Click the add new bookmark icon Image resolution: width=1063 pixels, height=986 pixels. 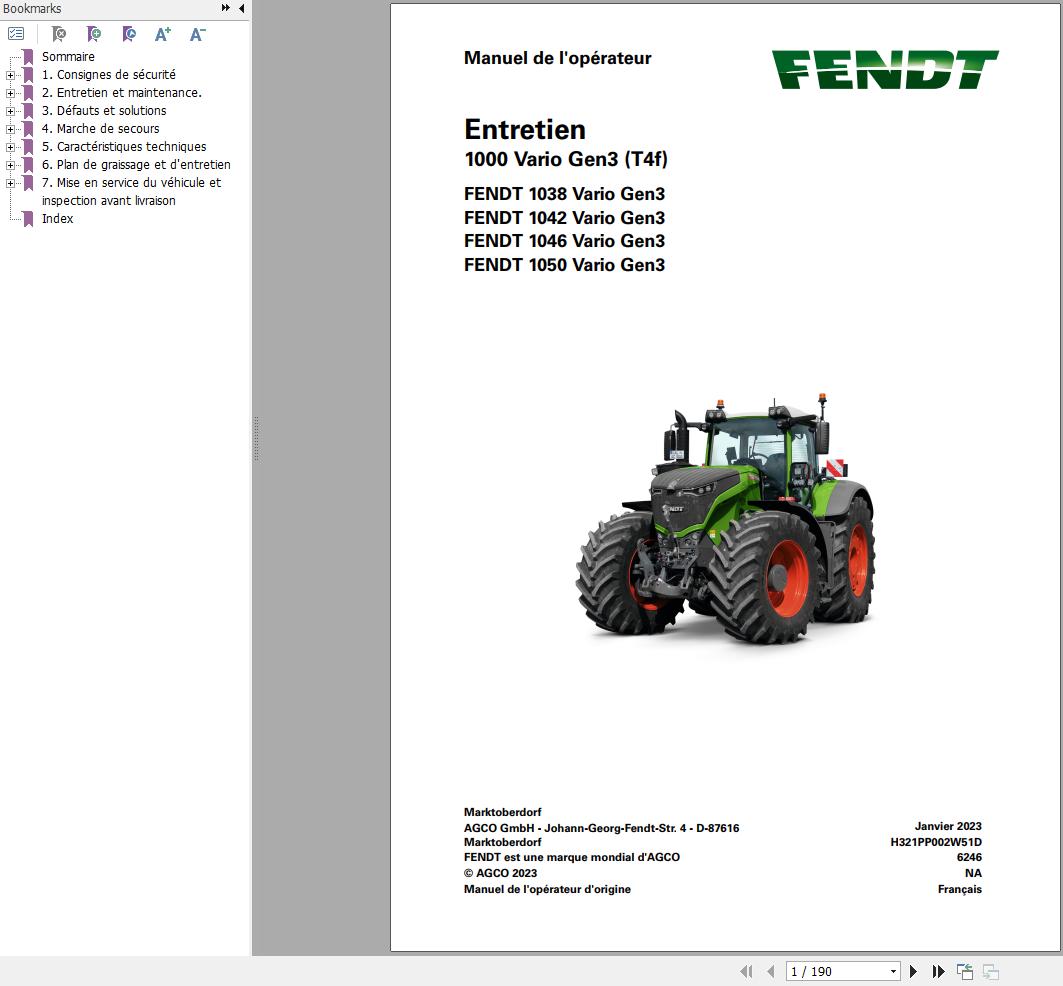click(94, 34)
